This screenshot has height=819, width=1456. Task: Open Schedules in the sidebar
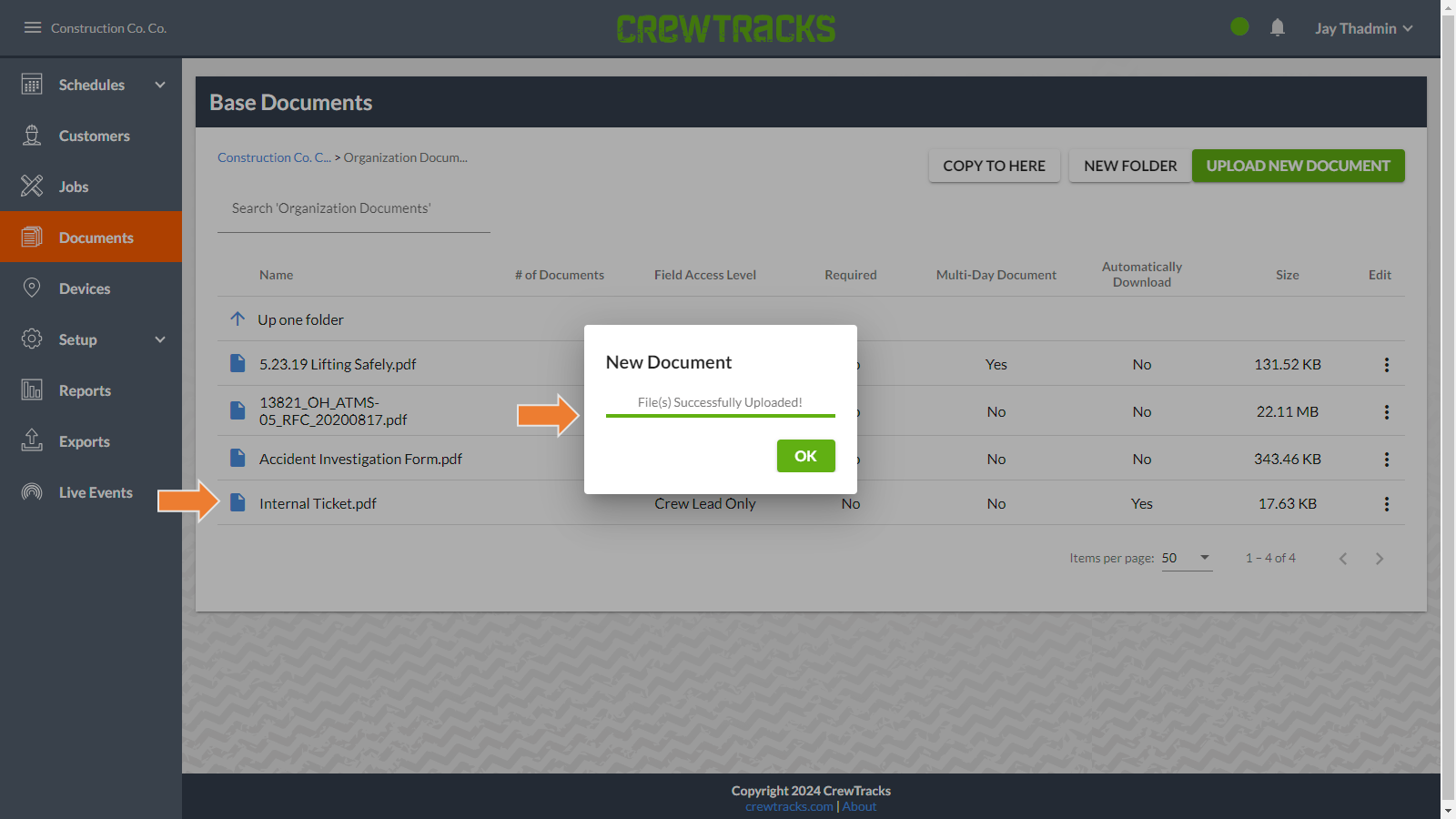(92, 85)
